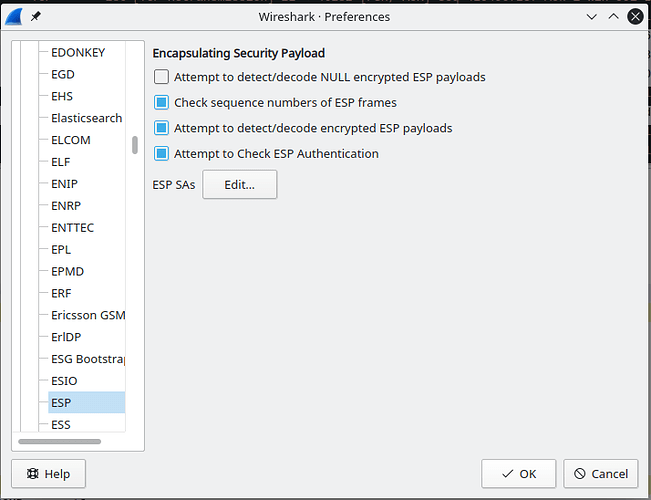Open the ESP SAs Edit dialog
Viewport: 651px width, 500px height.
coord(239,185)
